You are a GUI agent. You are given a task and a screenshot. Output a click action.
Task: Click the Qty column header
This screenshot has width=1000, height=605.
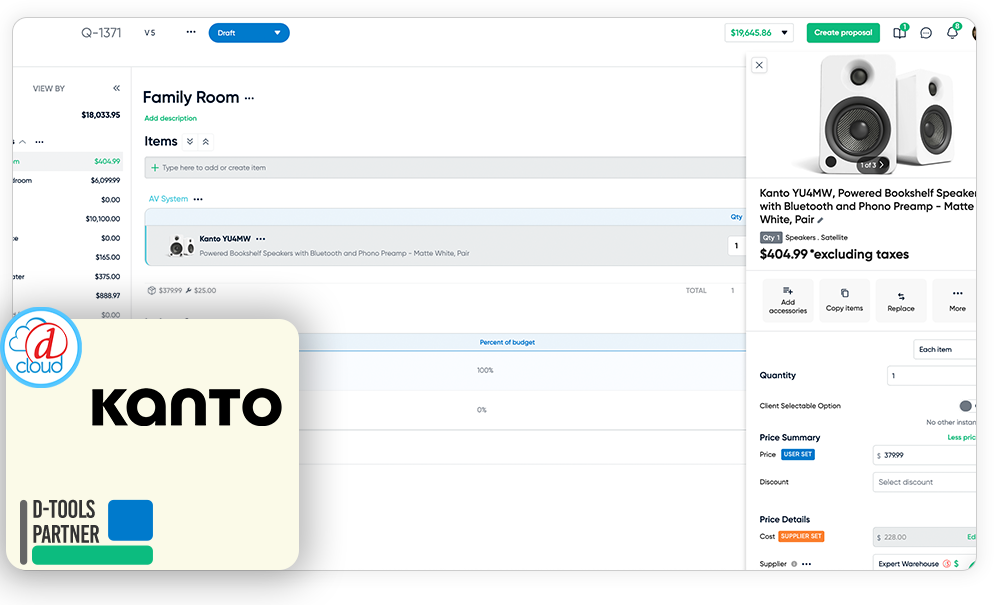click(x=737, y=217)
